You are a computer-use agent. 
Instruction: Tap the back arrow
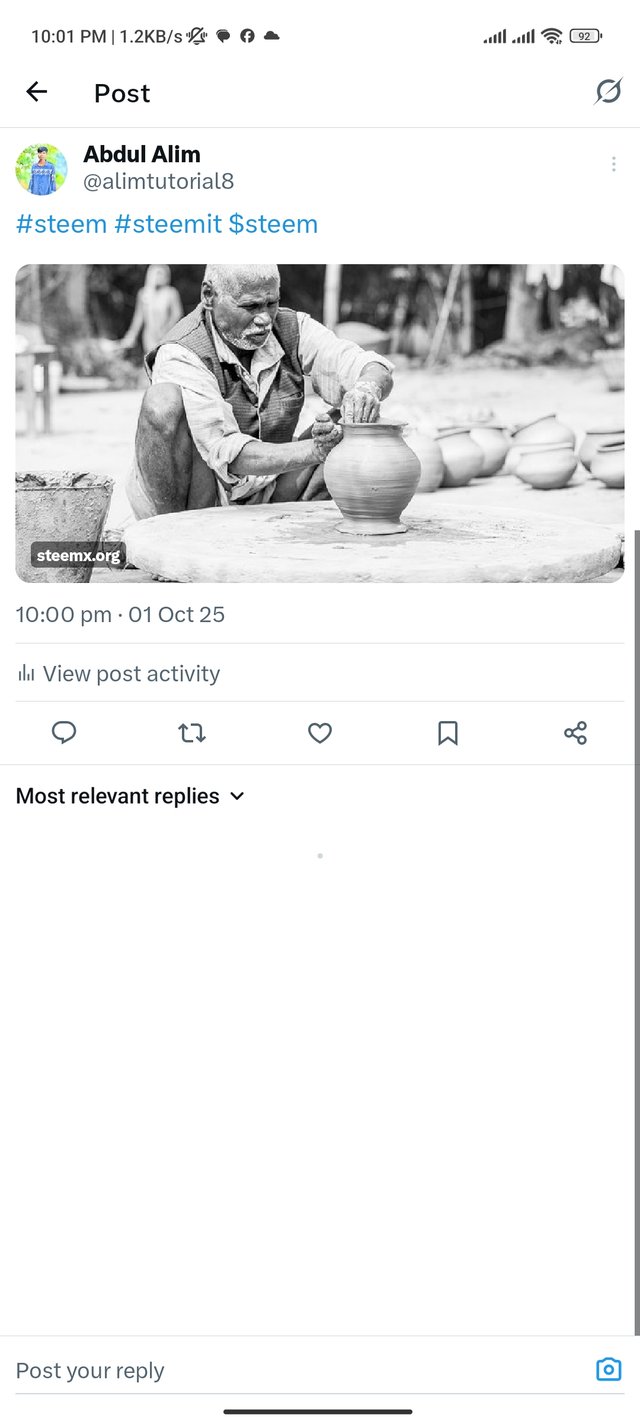(37, 93)
